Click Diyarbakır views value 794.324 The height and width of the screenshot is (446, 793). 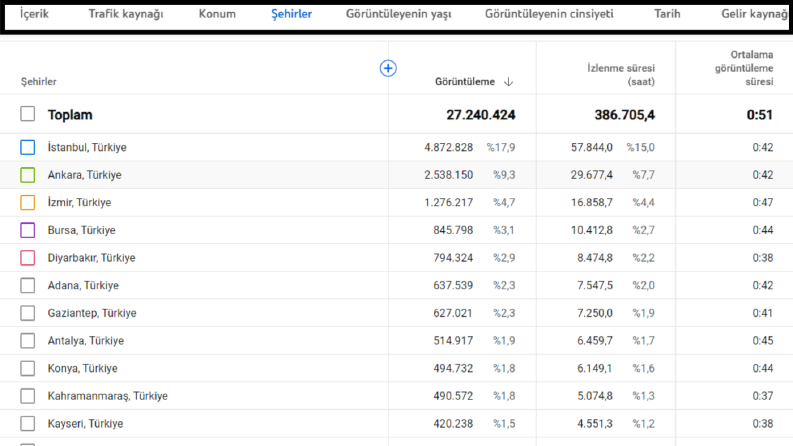click(x=453, y=258)
